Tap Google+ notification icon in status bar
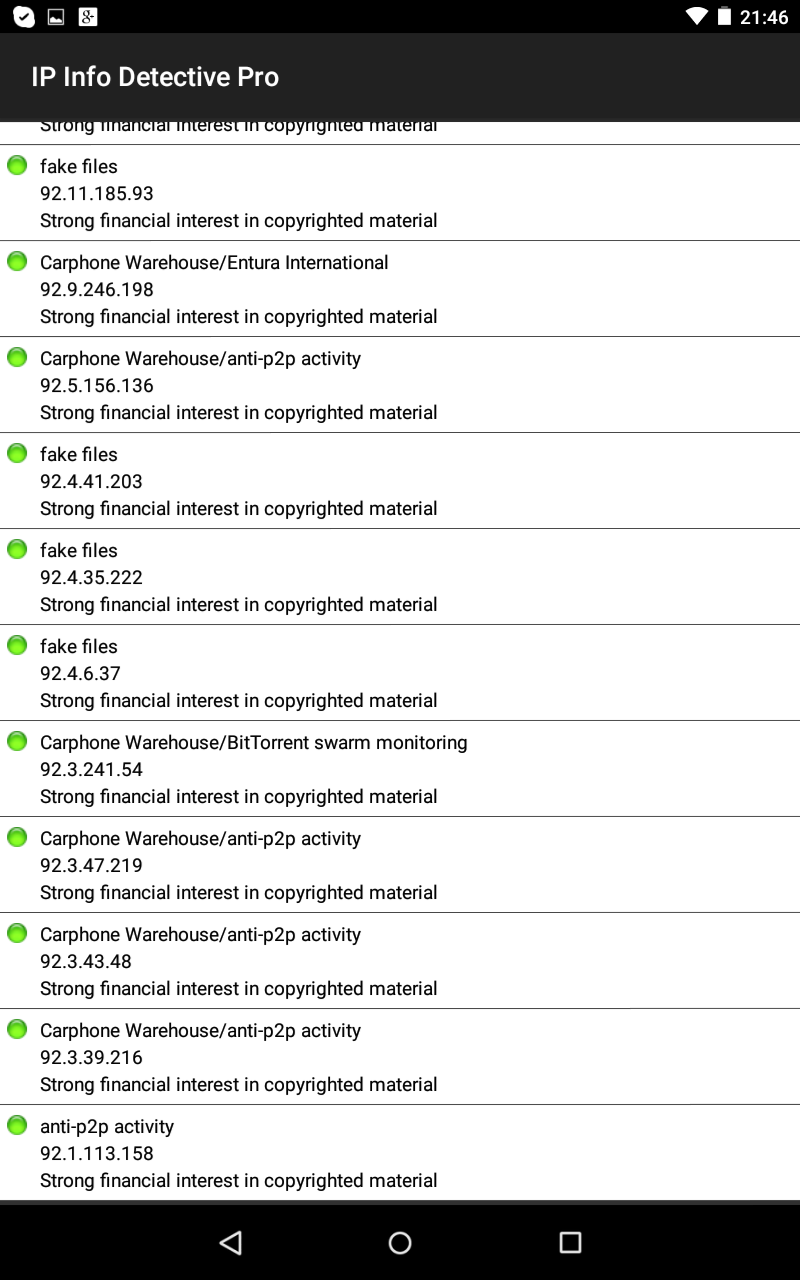The height and width of the screenshot is (1280, 800). (87, 16)
